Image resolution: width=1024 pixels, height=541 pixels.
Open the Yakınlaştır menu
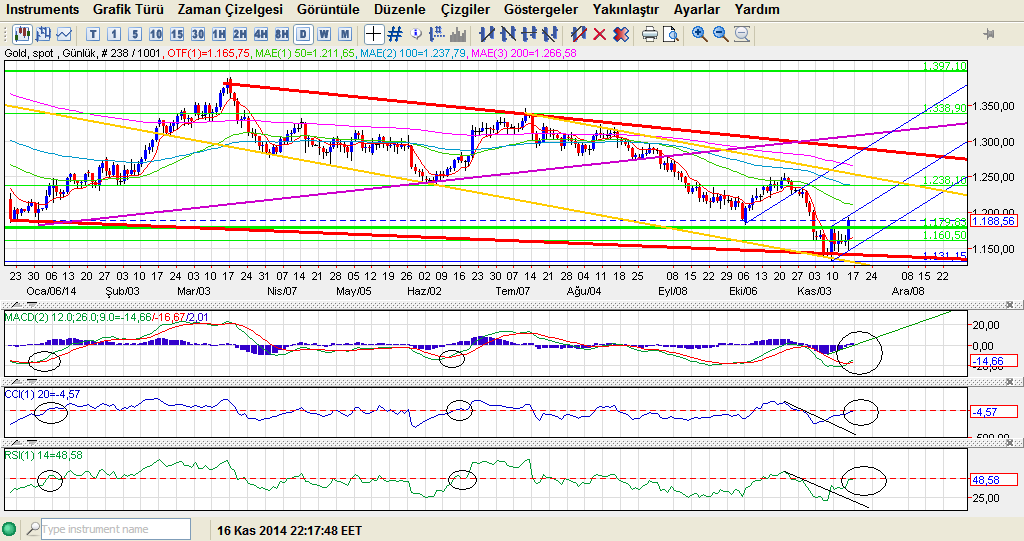[626, 9]
